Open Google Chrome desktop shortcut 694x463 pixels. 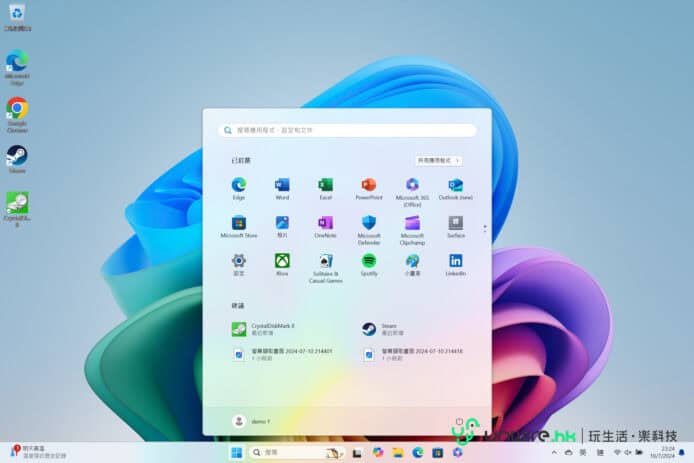[17, 109]
